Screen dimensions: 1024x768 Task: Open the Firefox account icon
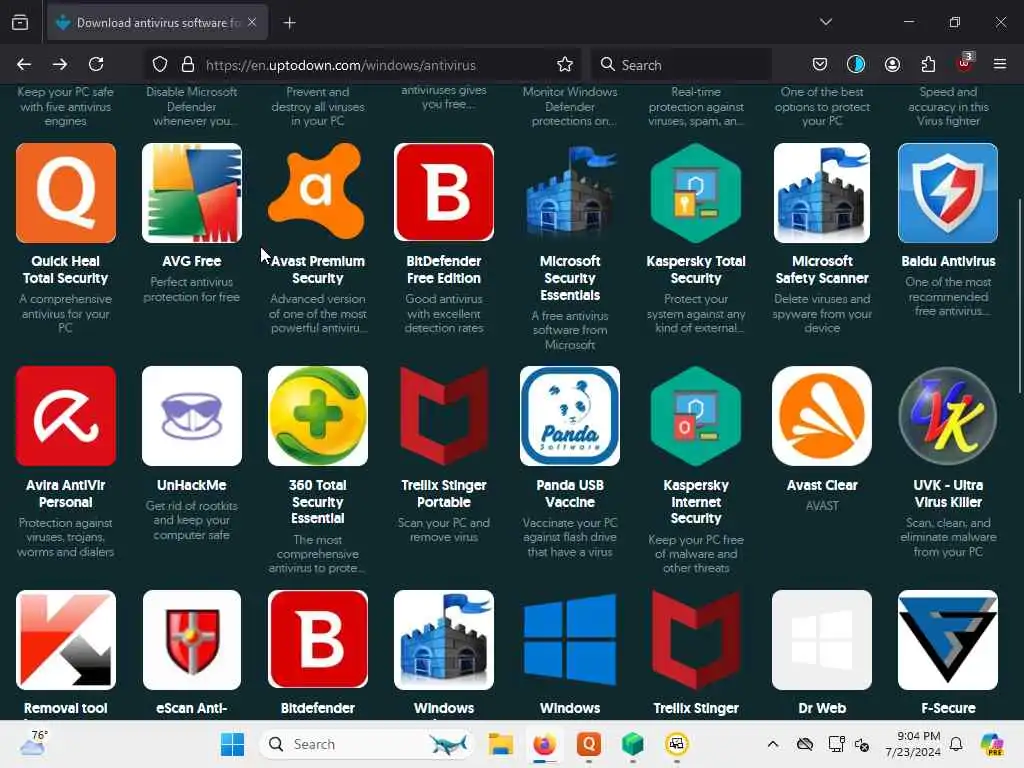click(x=892, y=64)
